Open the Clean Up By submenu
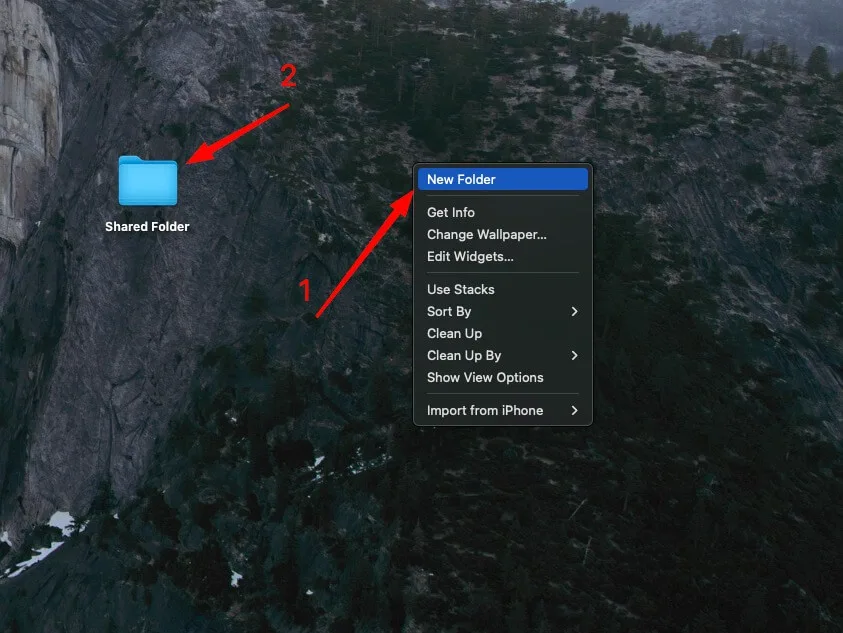This screenshot has height=633, width=843. pyautogui.click(x=503, y=355)
